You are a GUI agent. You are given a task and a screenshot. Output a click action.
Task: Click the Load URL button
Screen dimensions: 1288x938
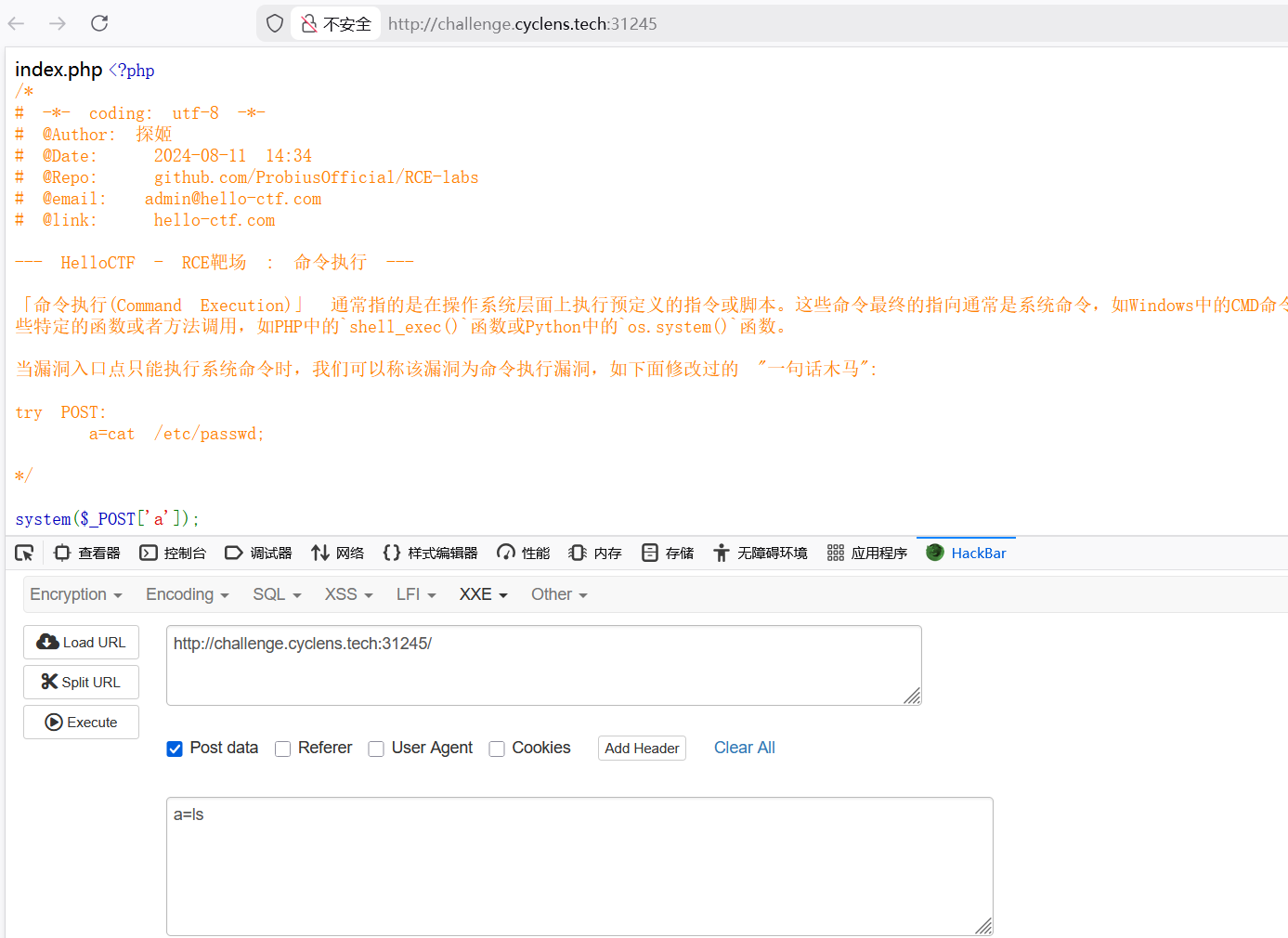coord(81,643)
